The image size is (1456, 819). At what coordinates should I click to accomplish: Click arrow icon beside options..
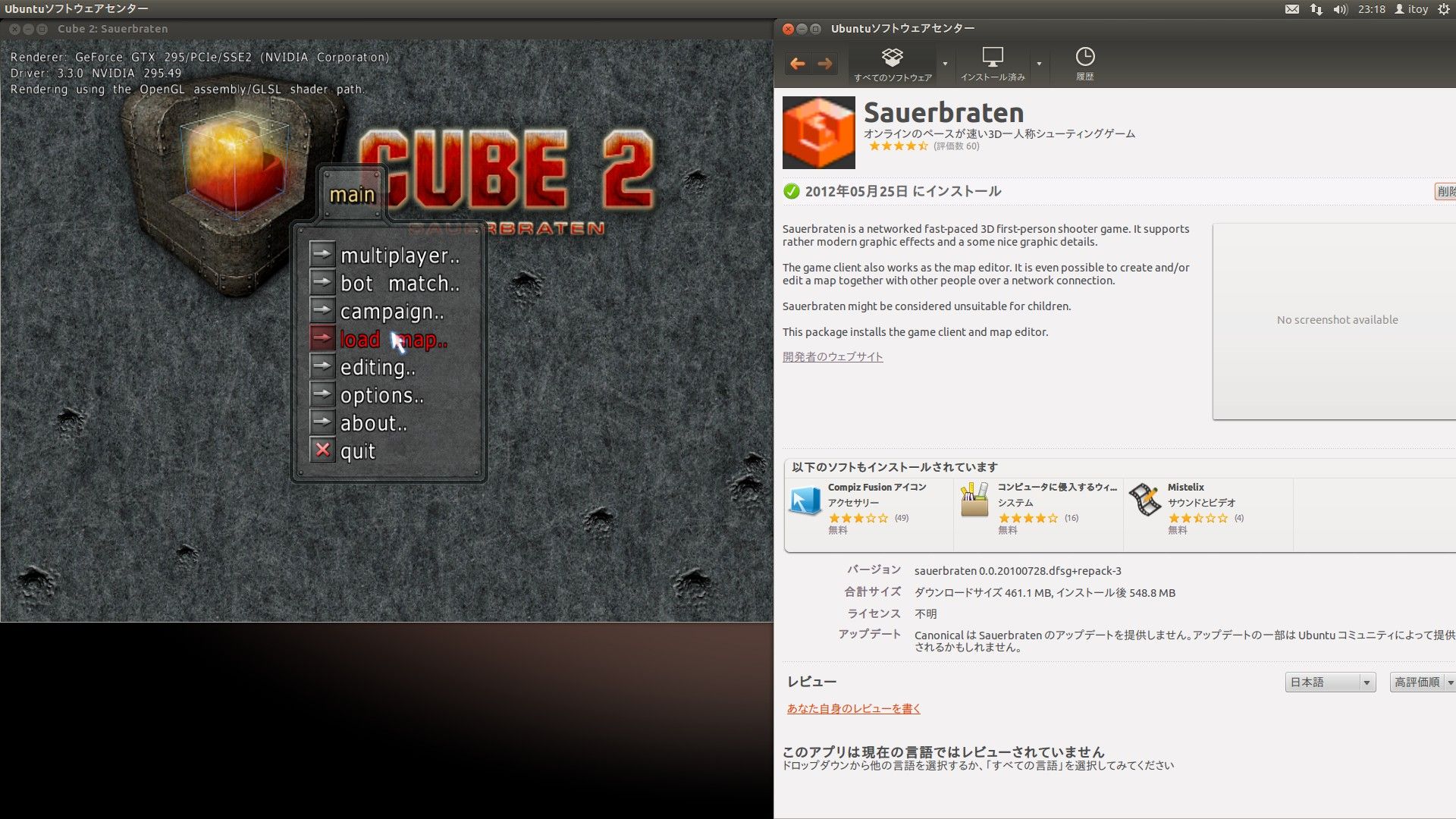pos(322,394)
